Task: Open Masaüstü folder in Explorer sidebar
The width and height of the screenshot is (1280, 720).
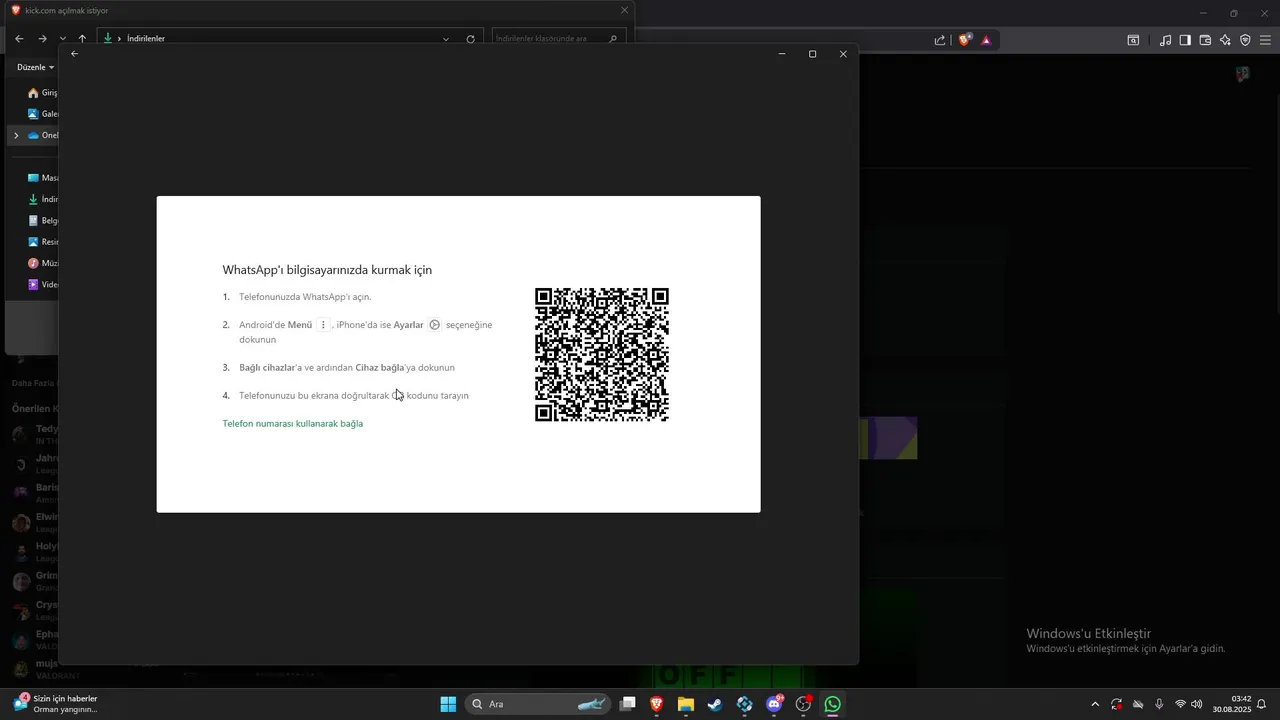Action: tap(42, 178)
